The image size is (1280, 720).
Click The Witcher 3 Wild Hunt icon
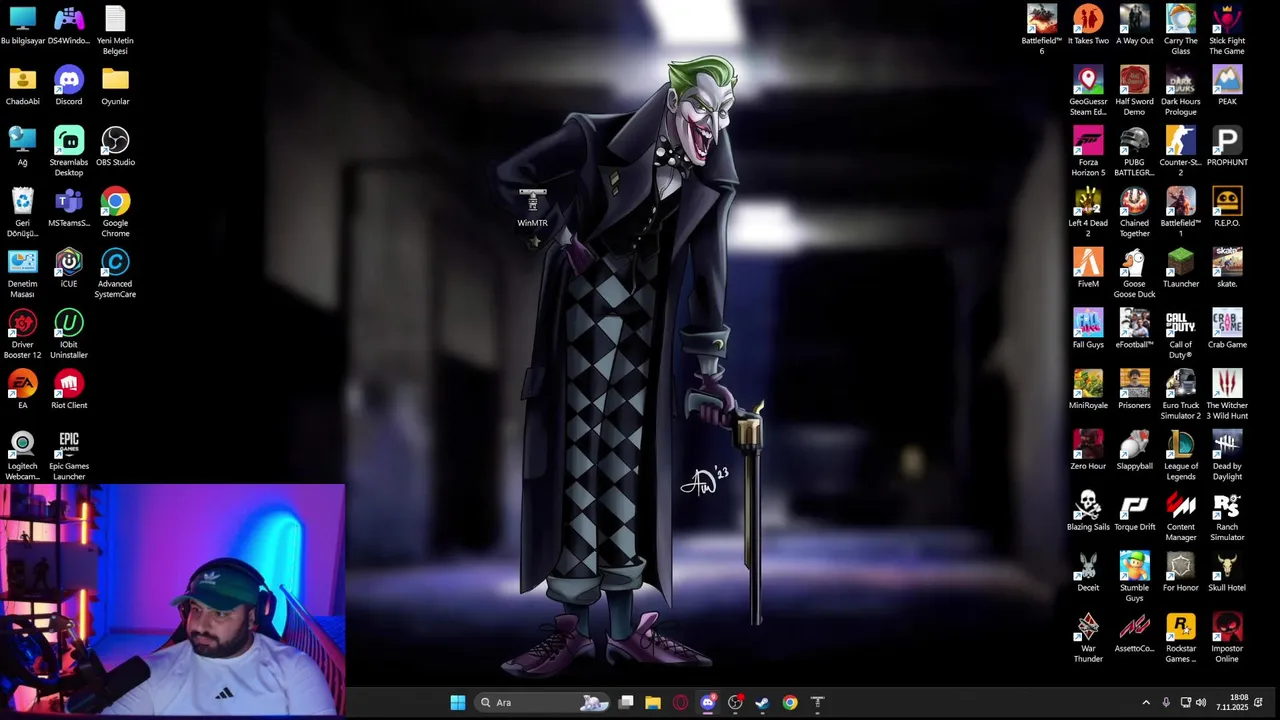1227,396
